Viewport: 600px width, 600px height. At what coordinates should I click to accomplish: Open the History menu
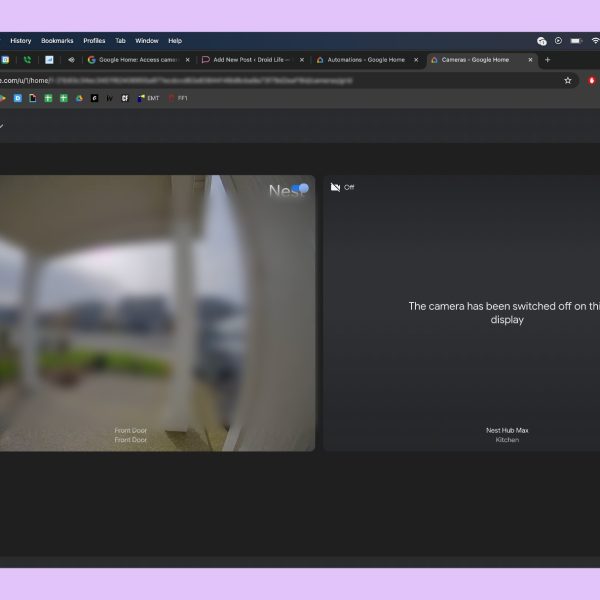point(20,41)
